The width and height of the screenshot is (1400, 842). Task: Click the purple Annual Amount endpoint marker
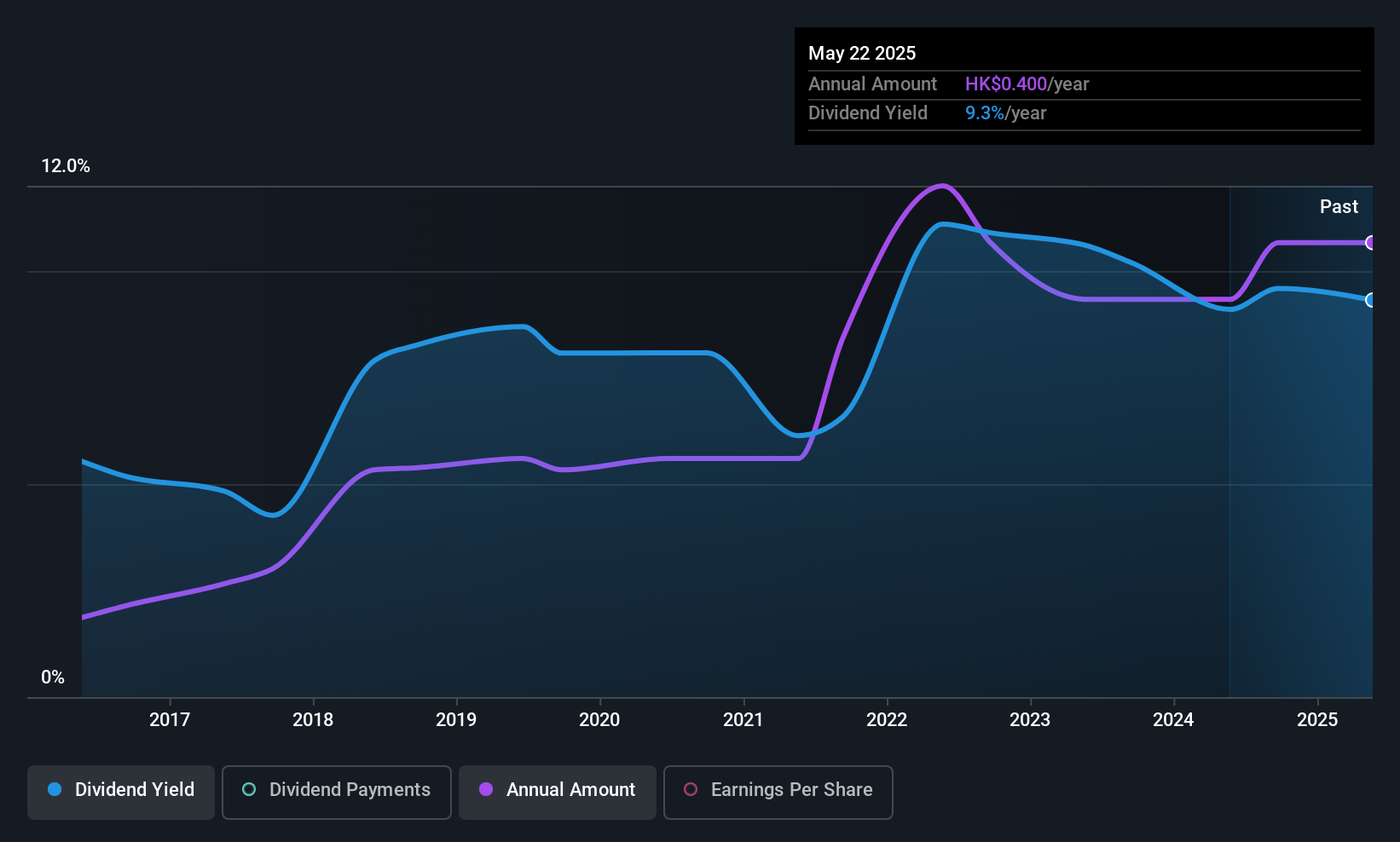(x=1370, y=243)
